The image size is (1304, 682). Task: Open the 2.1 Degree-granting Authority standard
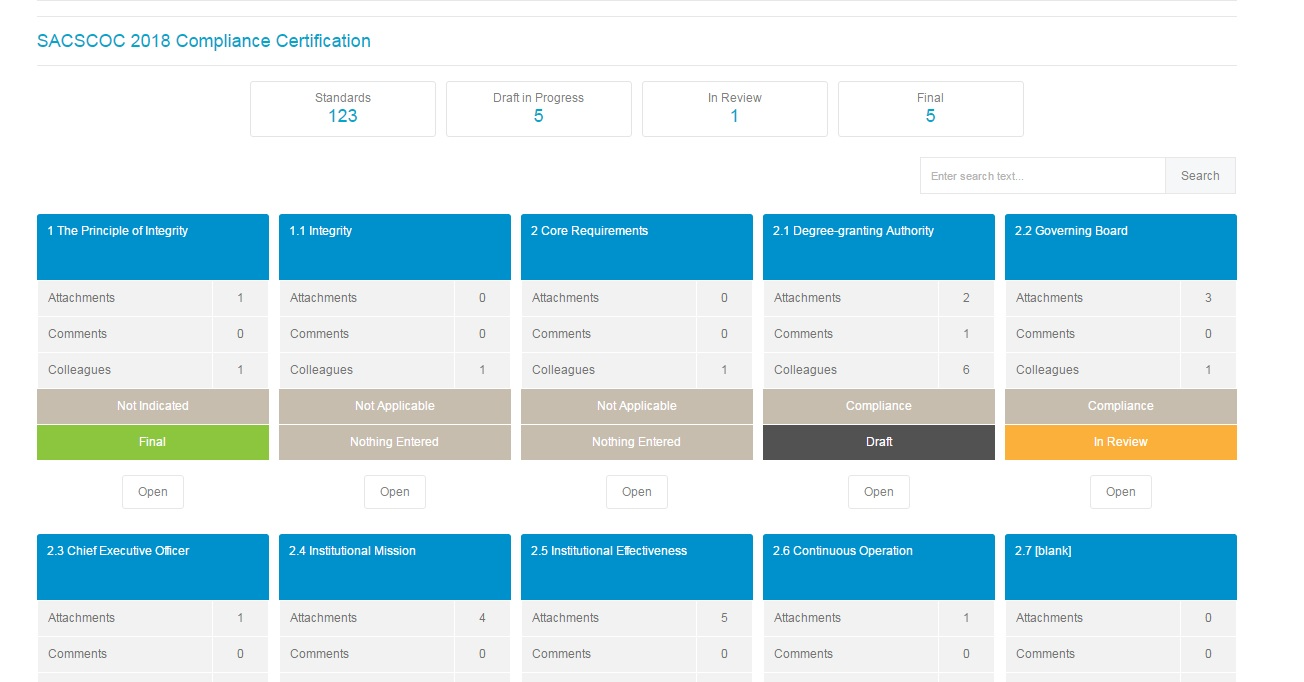pyautogui.click(x=879, y=492)
